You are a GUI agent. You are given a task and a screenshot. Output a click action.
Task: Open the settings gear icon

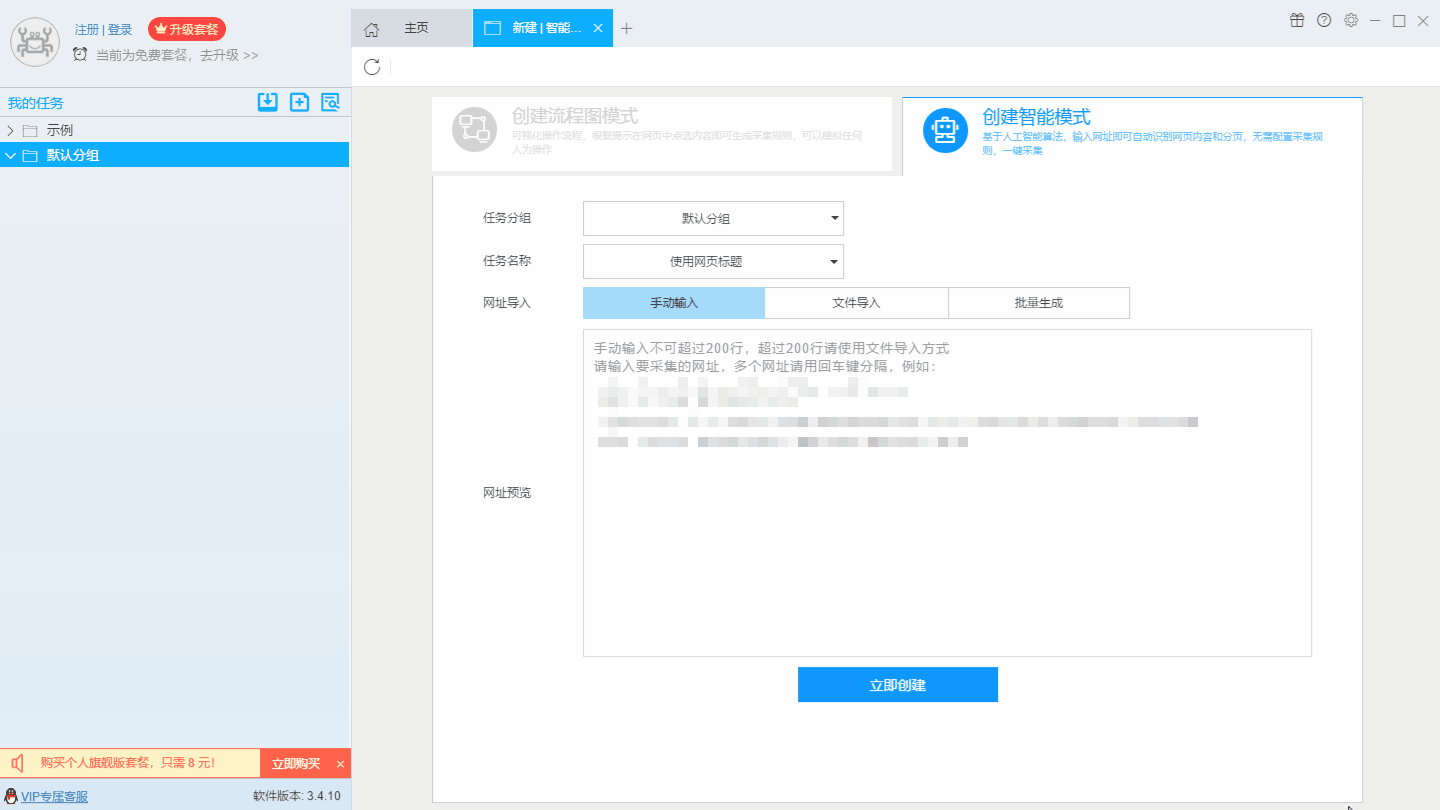1351,20
